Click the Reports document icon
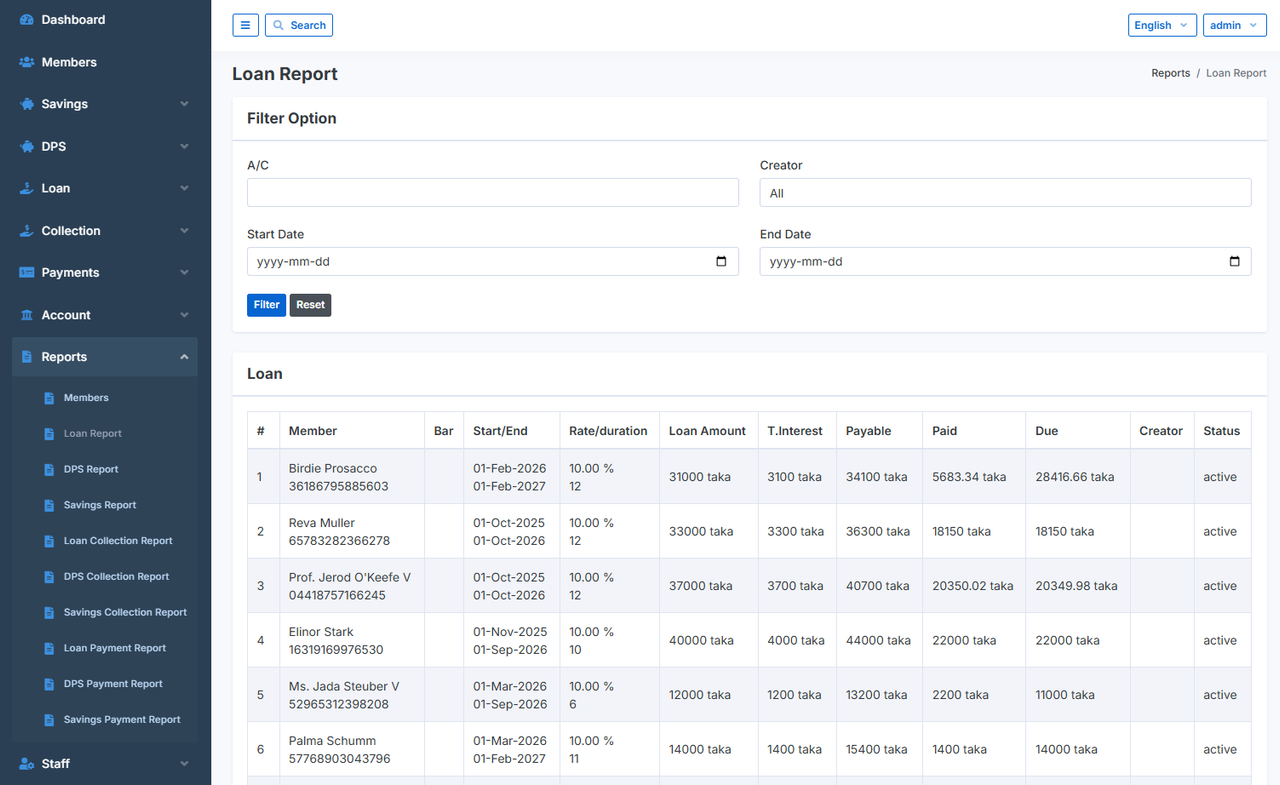This screenshot has width=1280, height=785. tap(27, 357)
